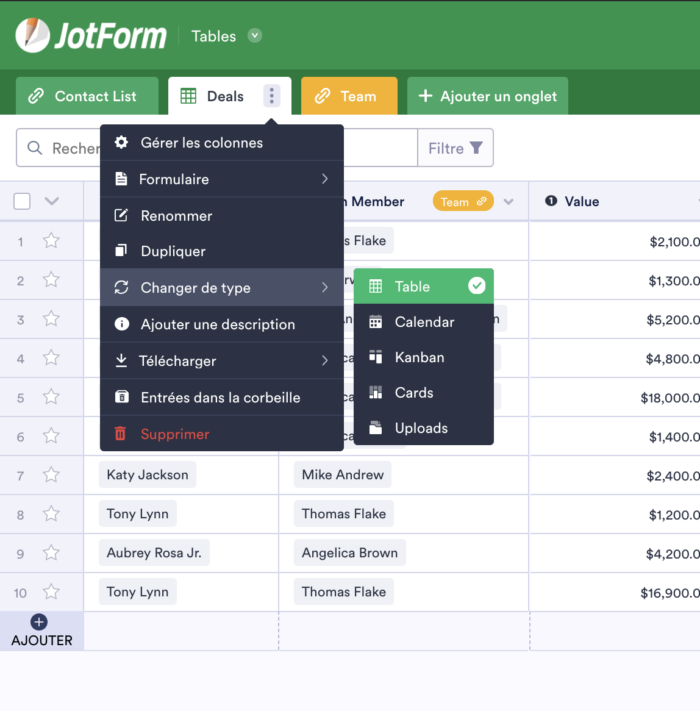This screenshot has width=700, height=711.
Task: Switch to the Contact List tab
Action: coord(87,96)
